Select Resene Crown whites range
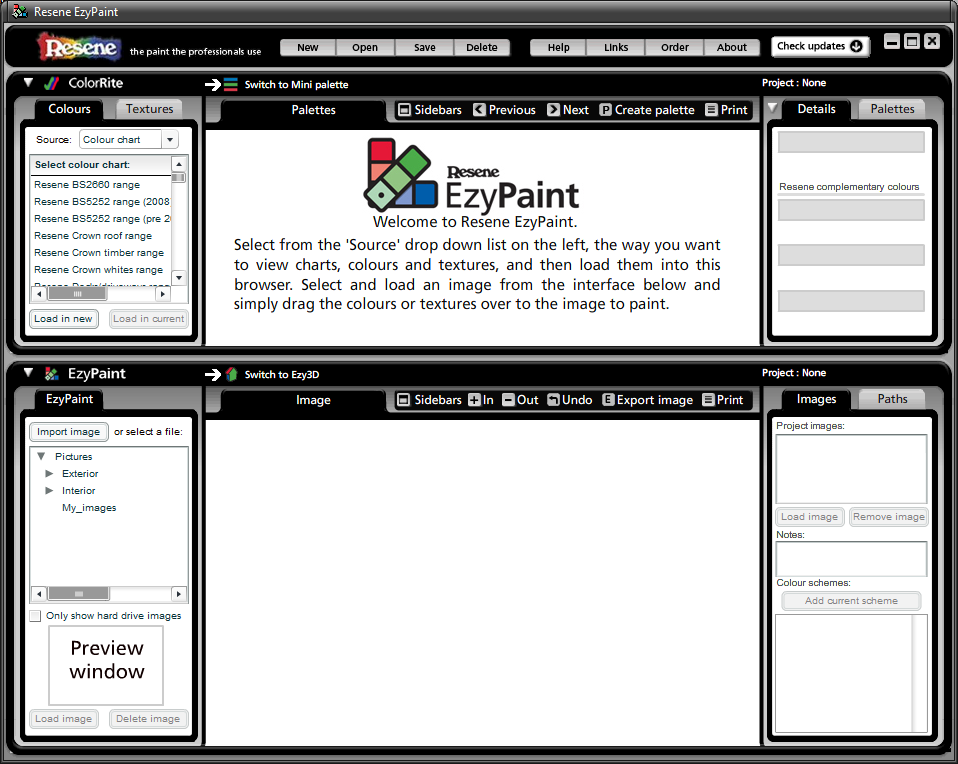The image size is (958, 764). pos(101,270)
